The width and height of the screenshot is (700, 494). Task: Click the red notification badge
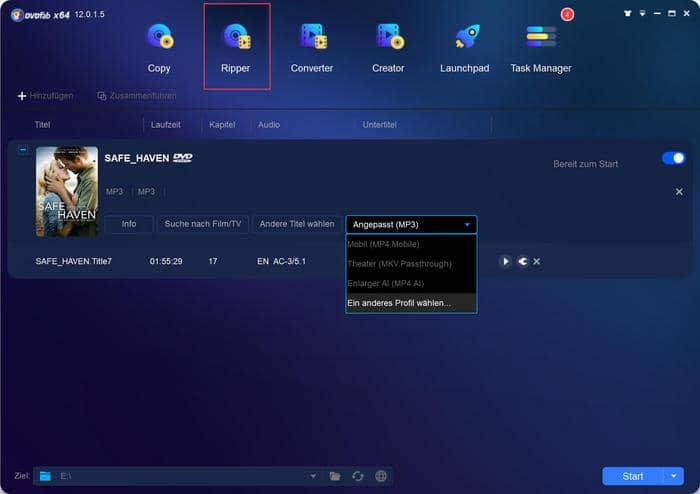pyautogui.click(x=567, y=15)
